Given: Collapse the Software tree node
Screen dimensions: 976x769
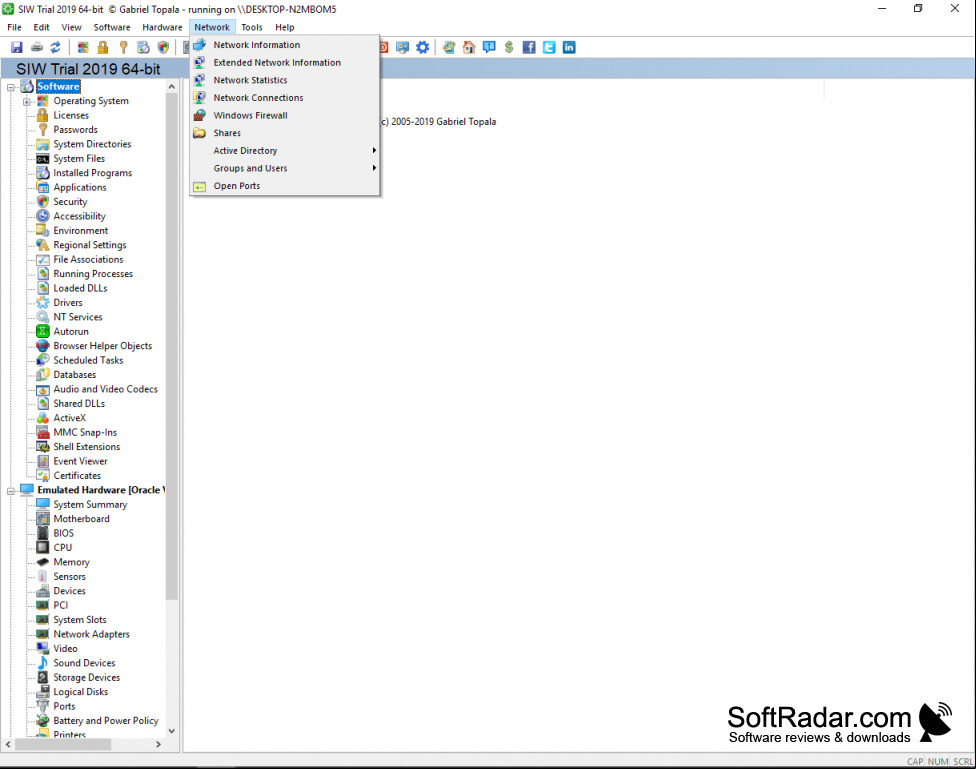Looking at the screenshot, I should click(x=11, y=87).
